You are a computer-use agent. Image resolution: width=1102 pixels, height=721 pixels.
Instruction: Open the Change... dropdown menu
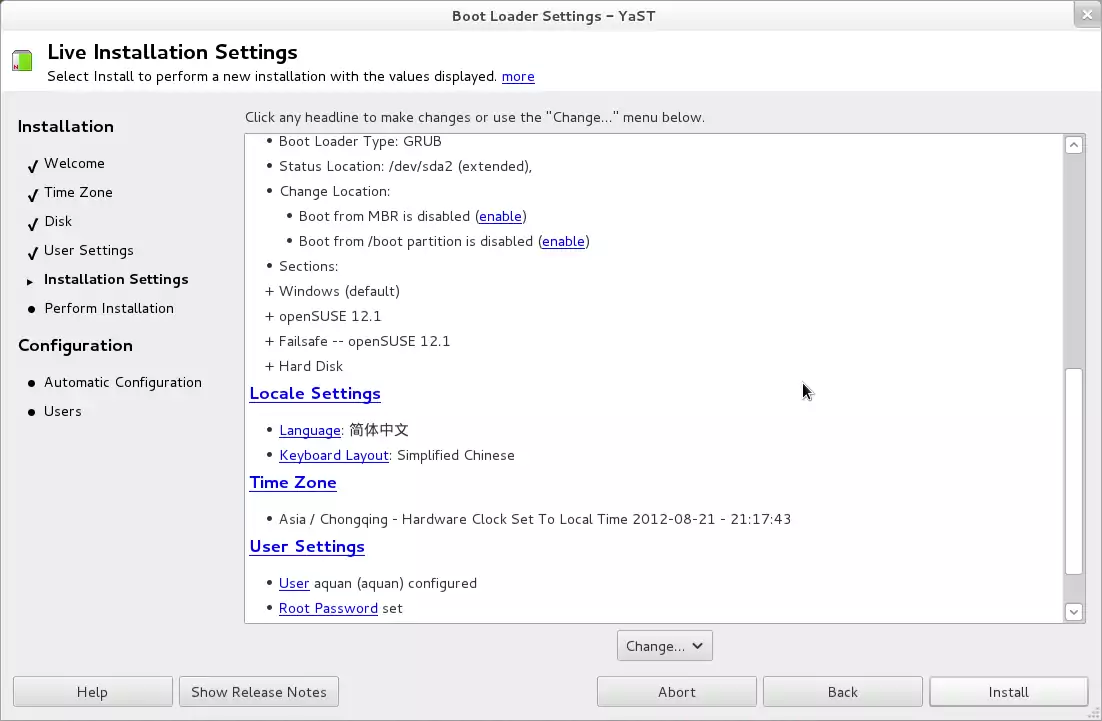(x=664, y=646)
